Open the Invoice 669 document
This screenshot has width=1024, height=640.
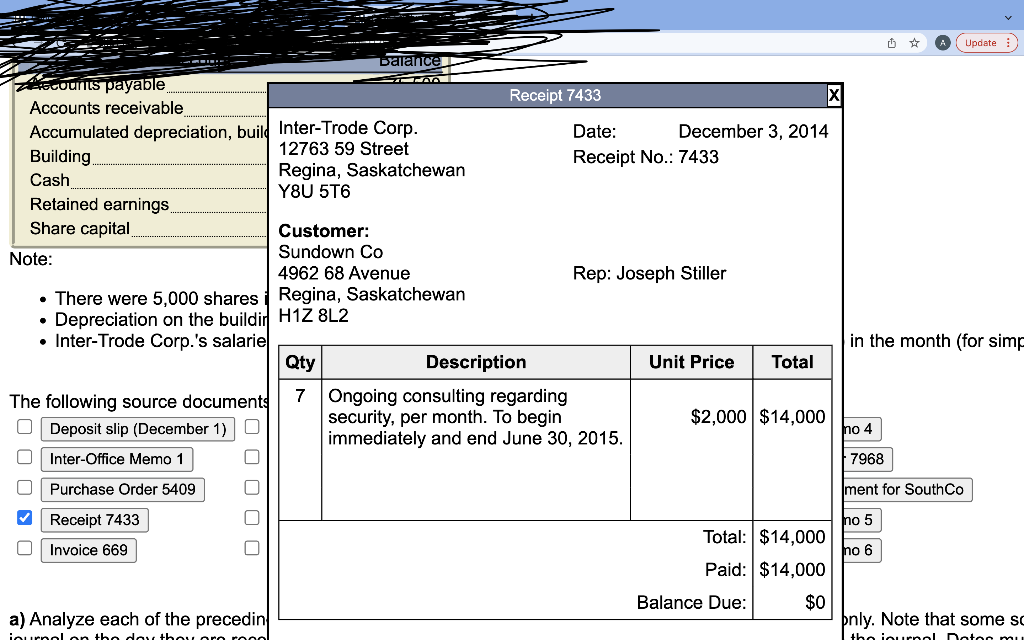[88, 550]
